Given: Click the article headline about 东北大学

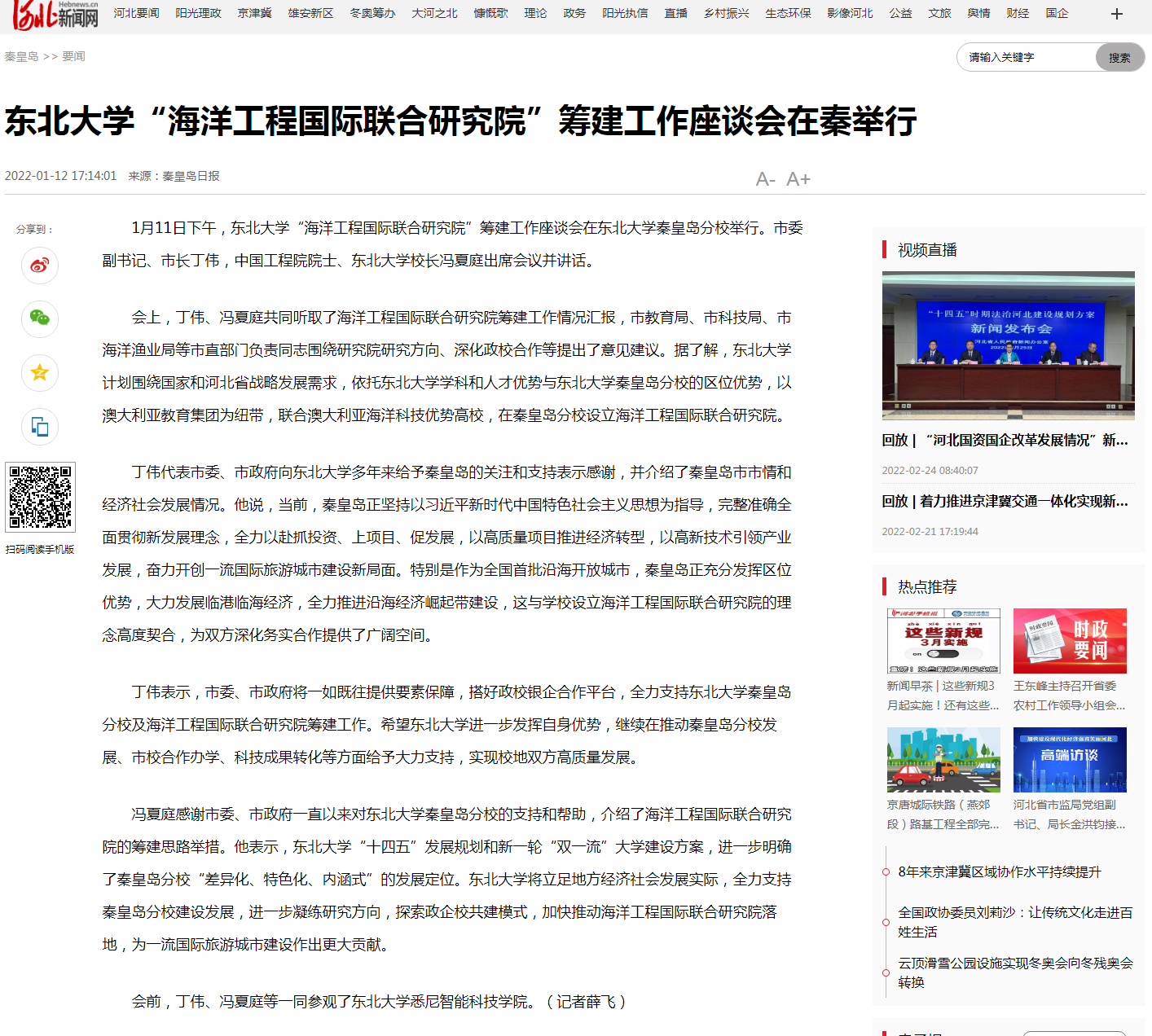Looking at the screenshot, I should tap(461, 121).
